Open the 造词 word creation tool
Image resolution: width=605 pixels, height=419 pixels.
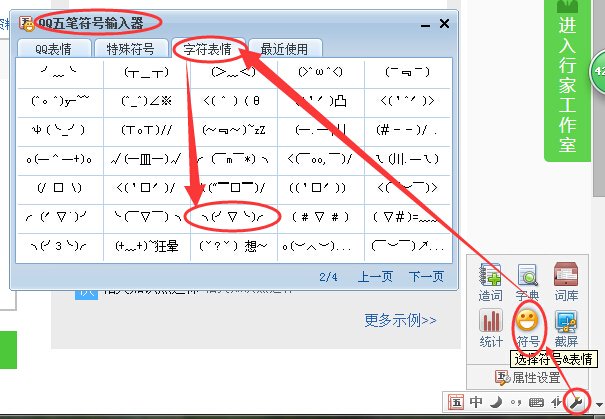coord(490,282)
